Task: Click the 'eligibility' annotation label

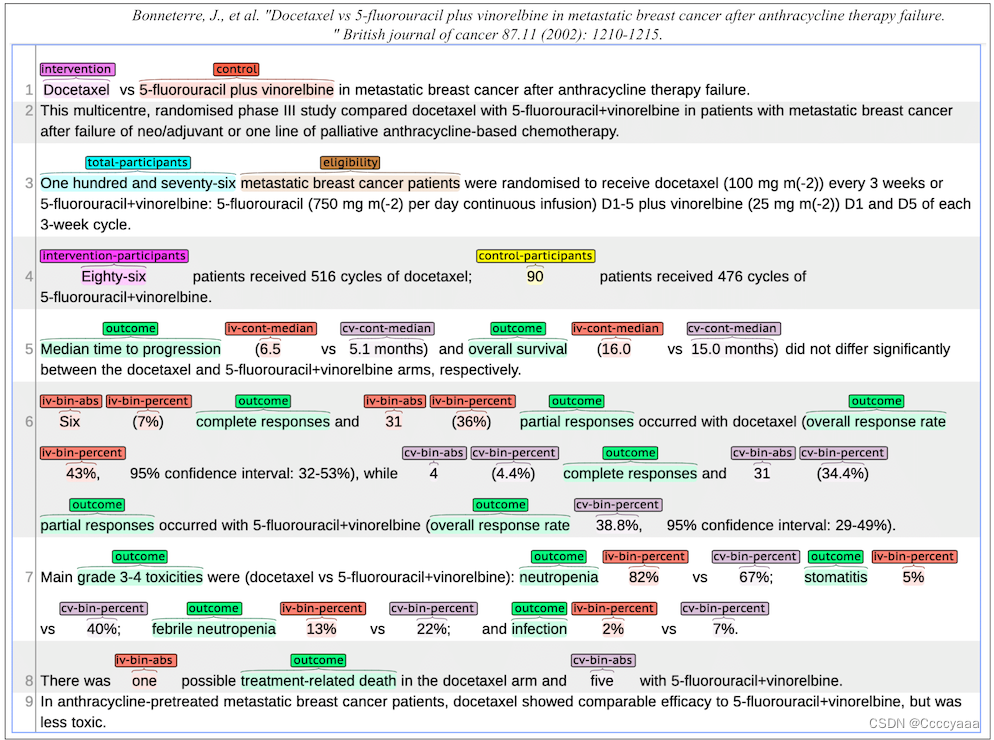Action: click(350, 162)
